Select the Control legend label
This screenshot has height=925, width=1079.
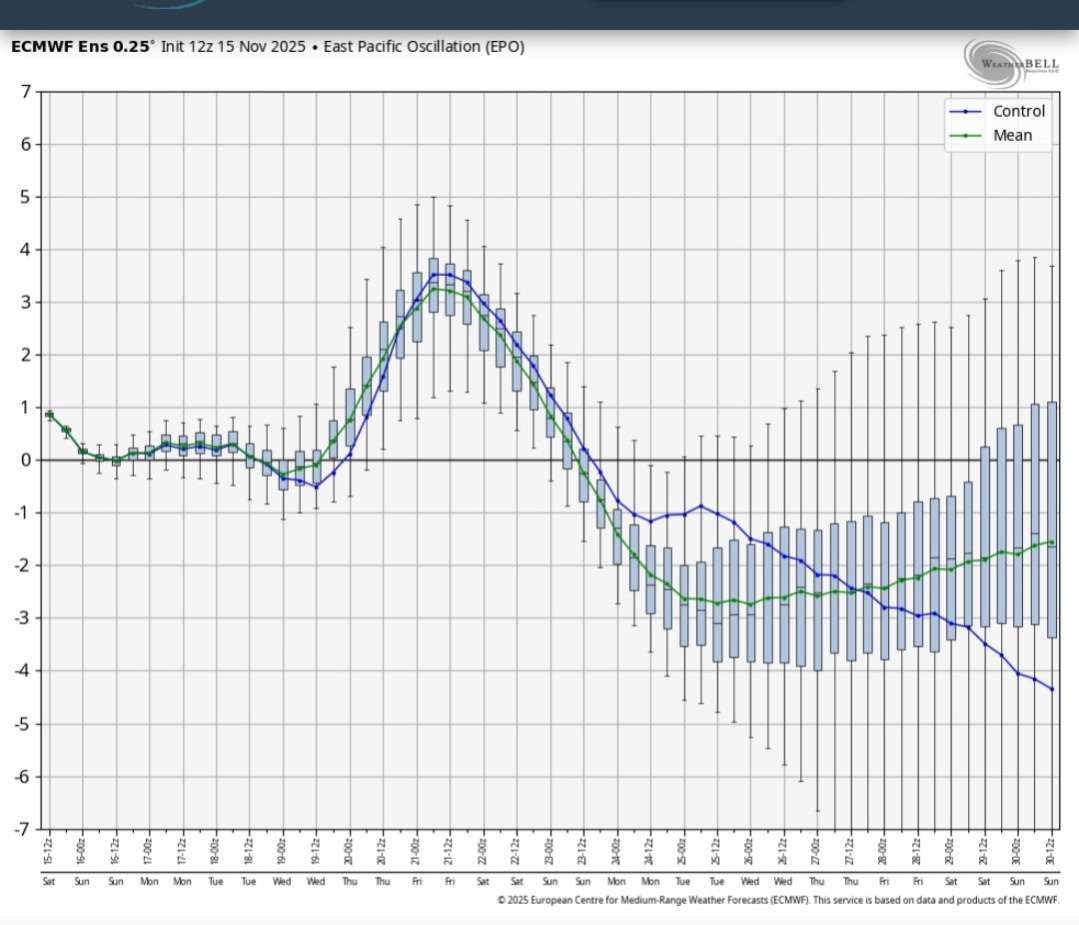1018,112
